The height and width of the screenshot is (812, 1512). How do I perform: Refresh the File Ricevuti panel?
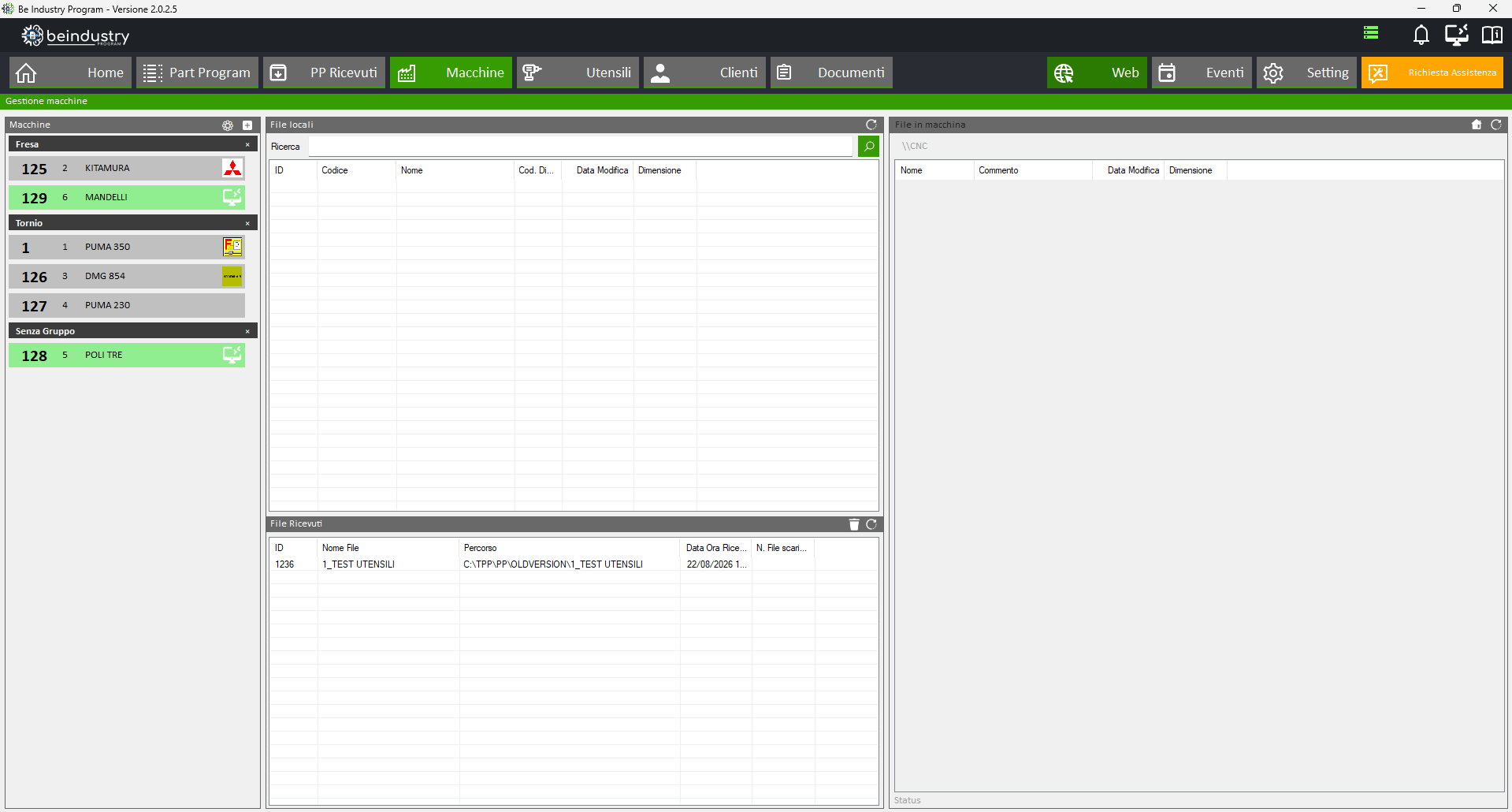[871, 524]
